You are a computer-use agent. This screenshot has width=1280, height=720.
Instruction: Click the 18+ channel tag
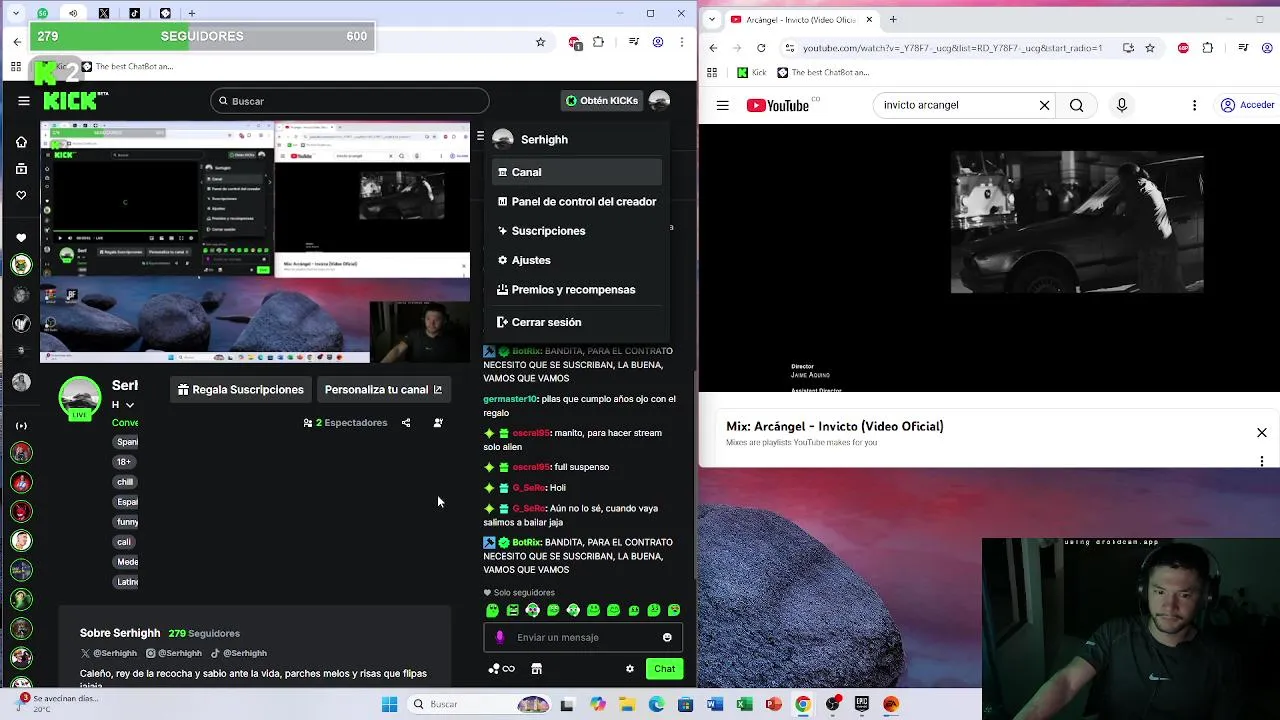124,462
